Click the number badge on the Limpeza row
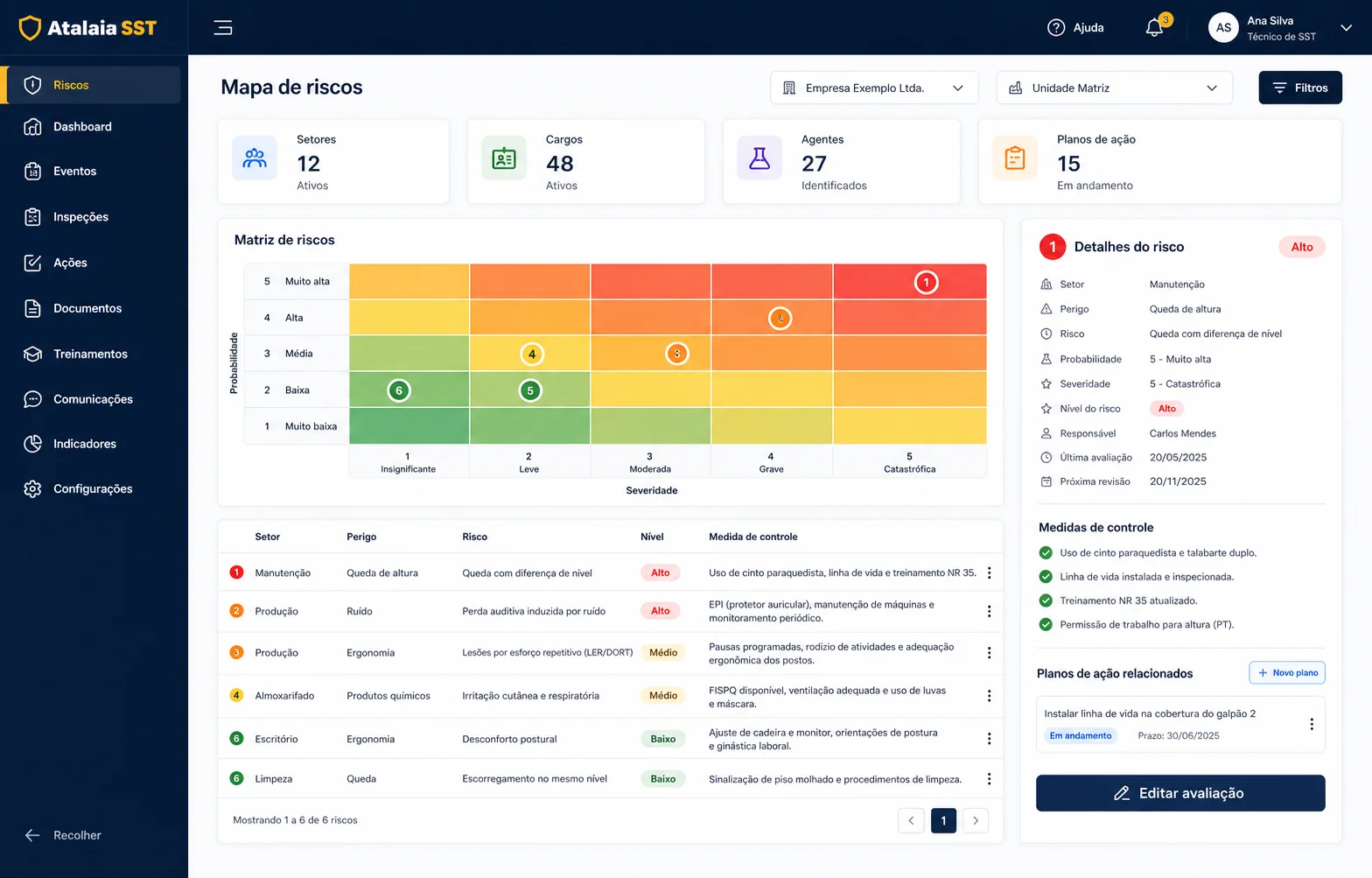The image size is (1372, 878). point(236,778)
